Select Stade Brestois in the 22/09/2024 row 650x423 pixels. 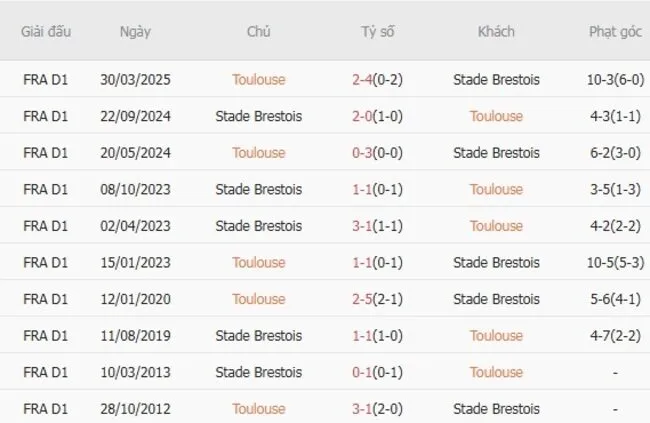click(258, 116)
